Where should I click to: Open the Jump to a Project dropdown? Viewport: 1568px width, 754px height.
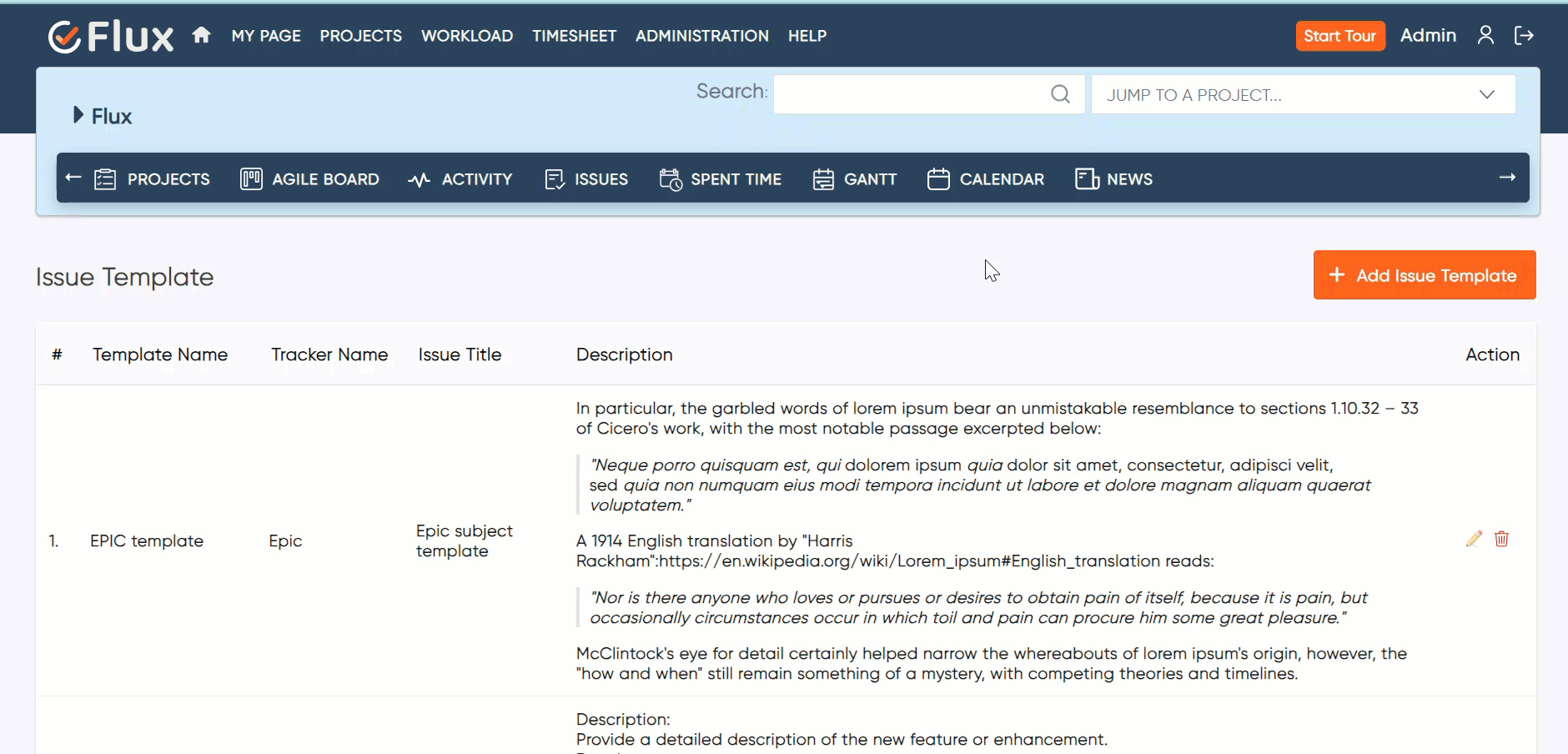1303,94
